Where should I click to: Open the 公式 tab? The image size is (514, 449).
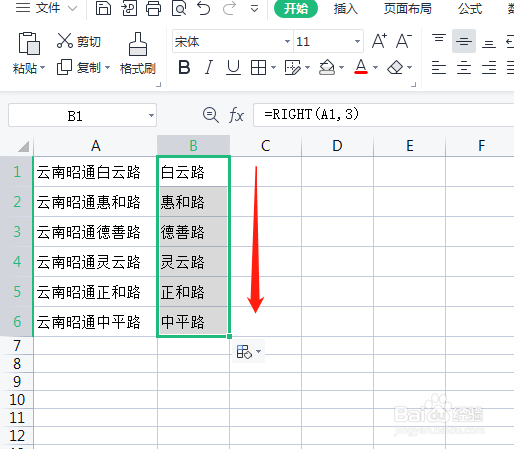pyautogui.click(x=470, y=8)
